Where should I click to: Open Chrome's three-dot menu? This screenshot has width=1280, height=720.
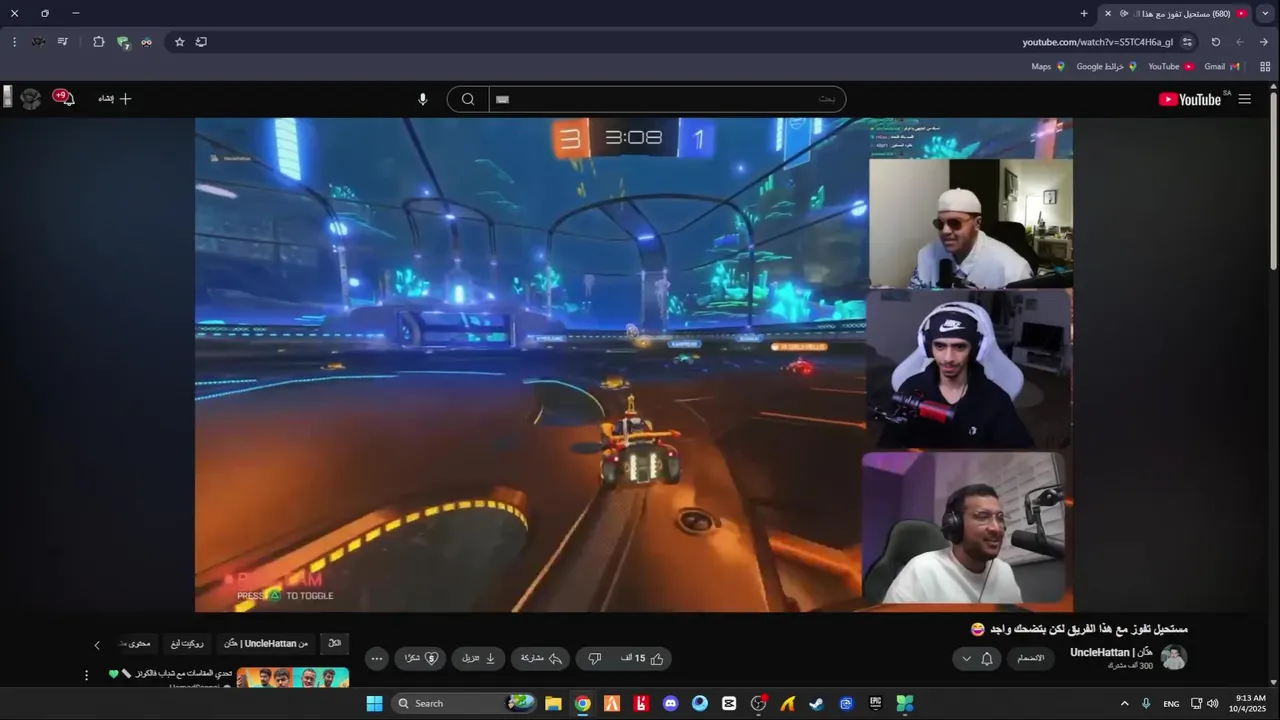click(x=14, y=42)
